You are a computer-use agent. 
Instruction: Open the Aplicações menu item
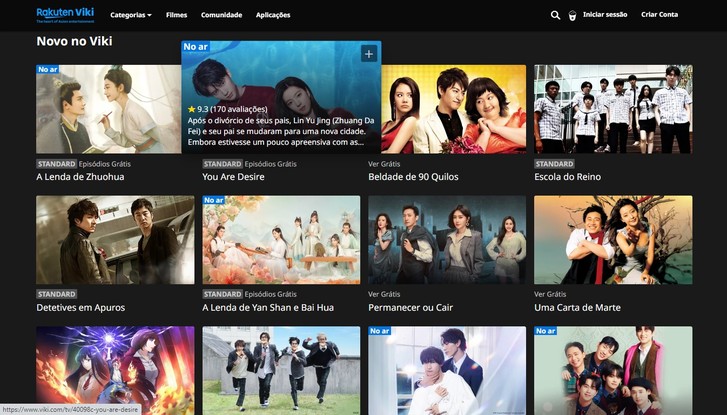273,15
